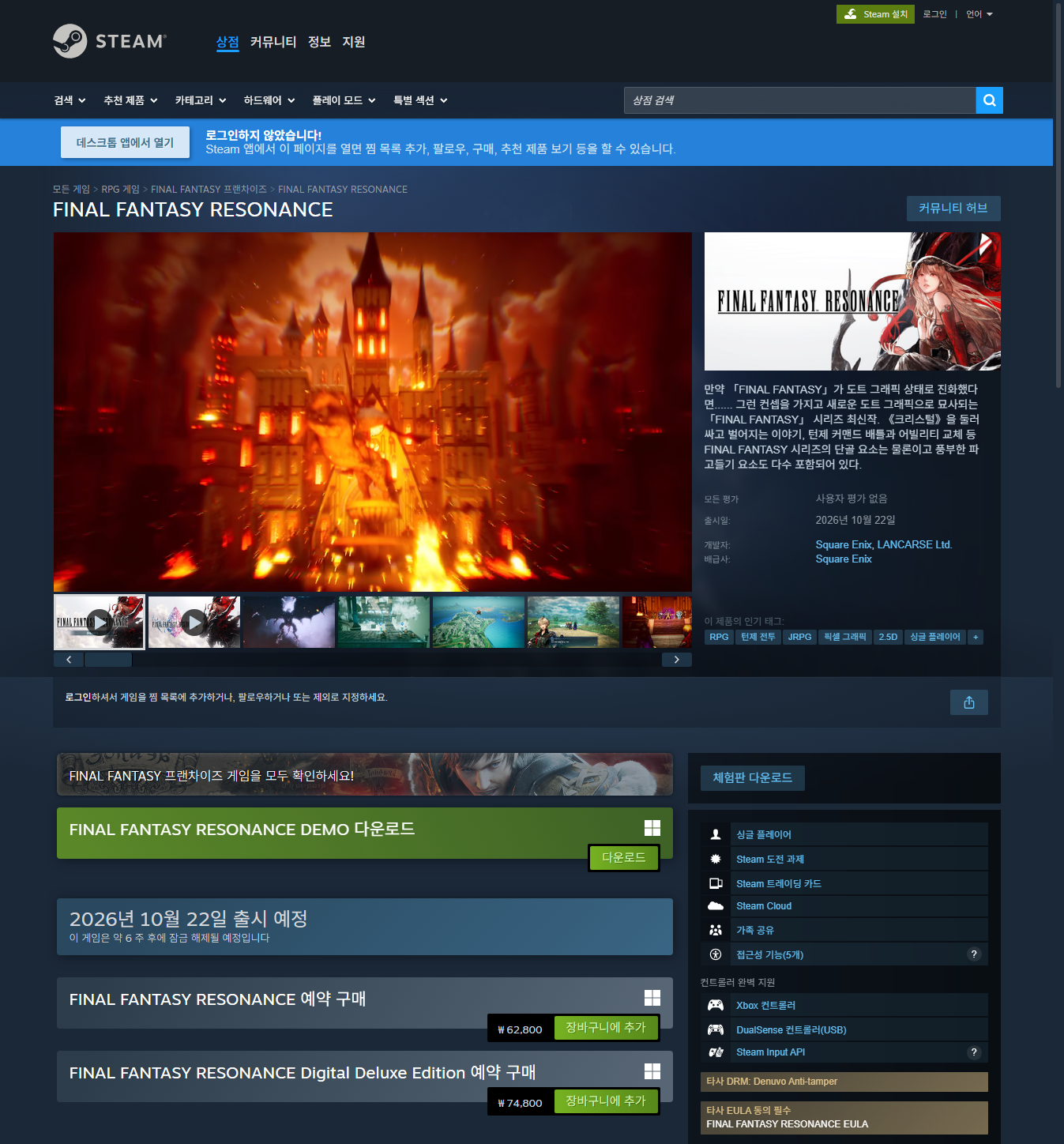Image resolution: width=1064 pixels, height=1144 pixels.
Task: Add the ₩62,800 pre-purchase to cart
Action: click(x=606, y=1028)
